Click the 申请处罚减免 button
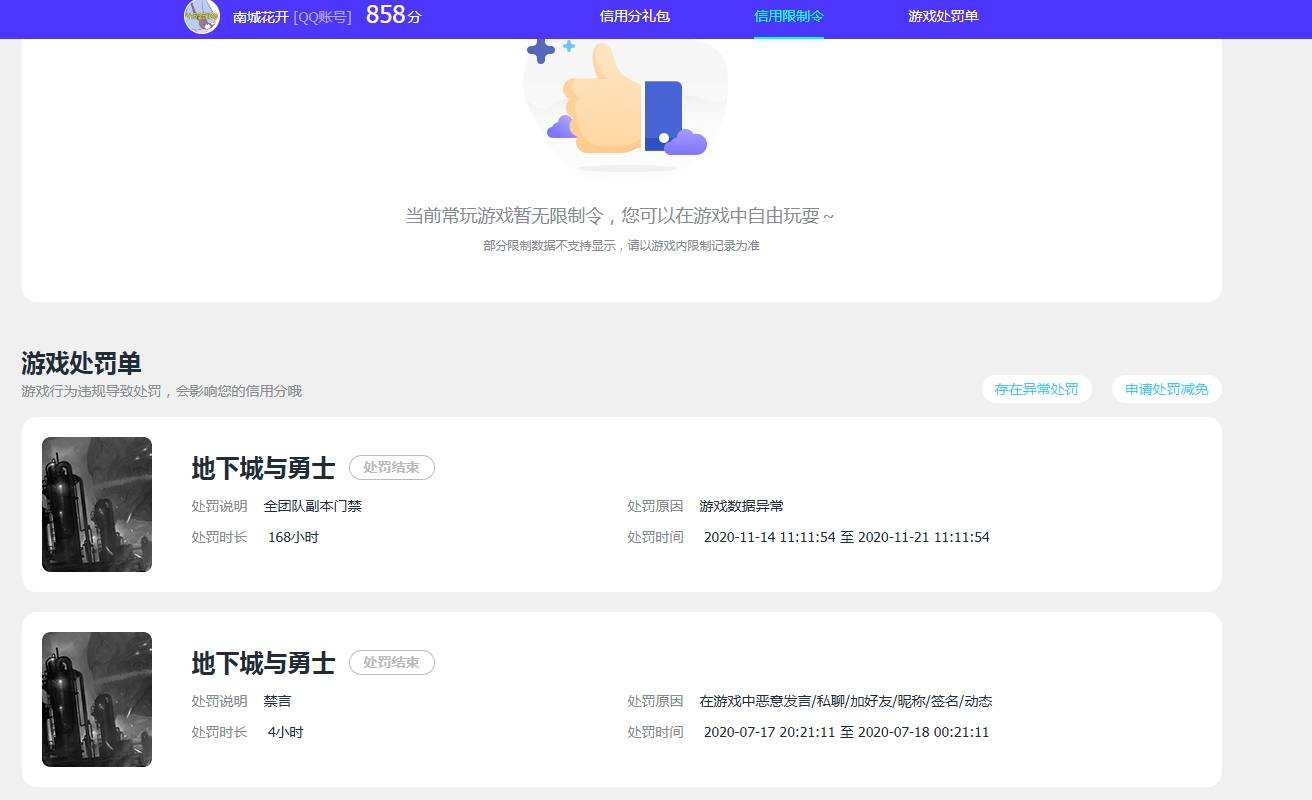 [1167, 389]
